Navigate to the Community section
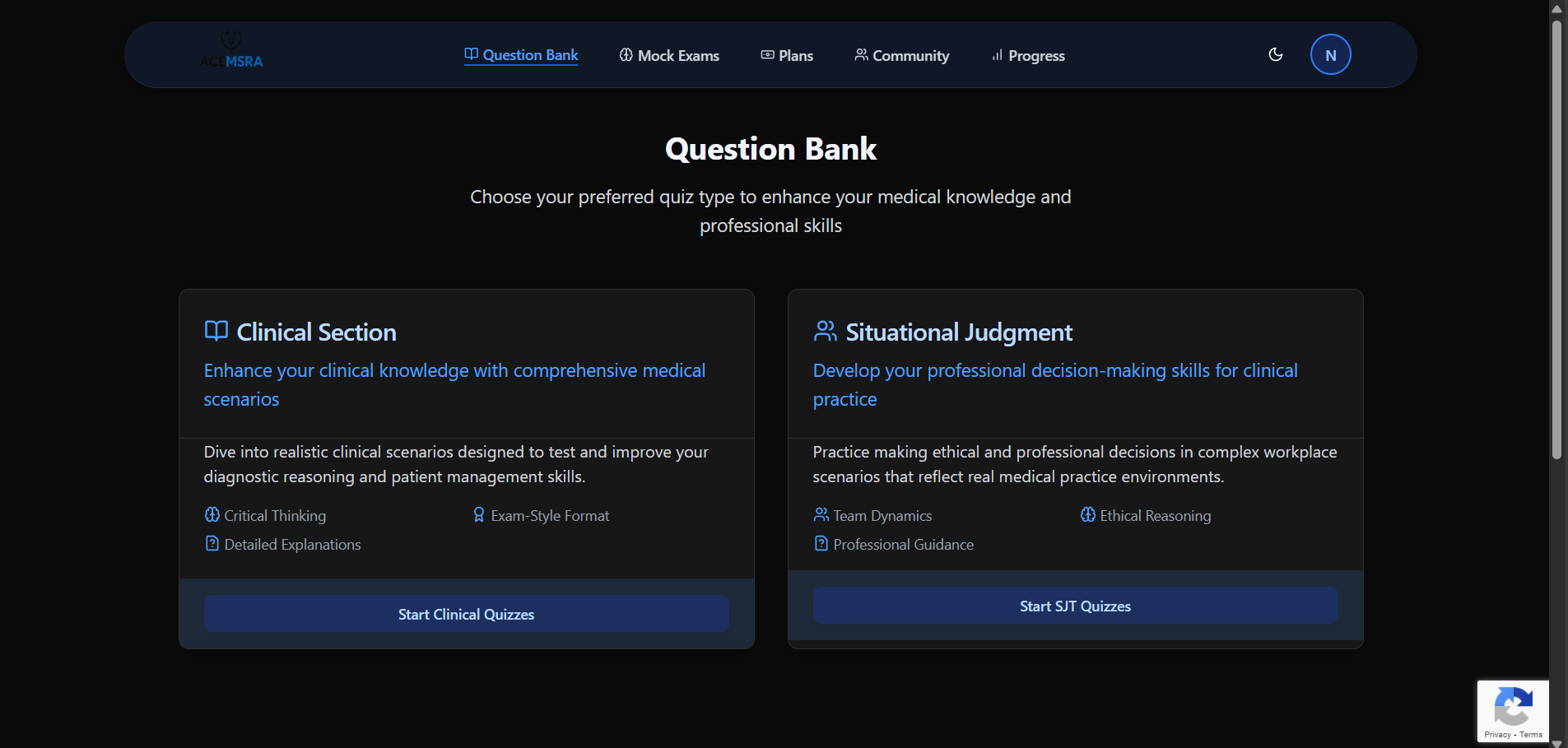The width and height of the screenshot is (1568, 748). tap(902, 55)
